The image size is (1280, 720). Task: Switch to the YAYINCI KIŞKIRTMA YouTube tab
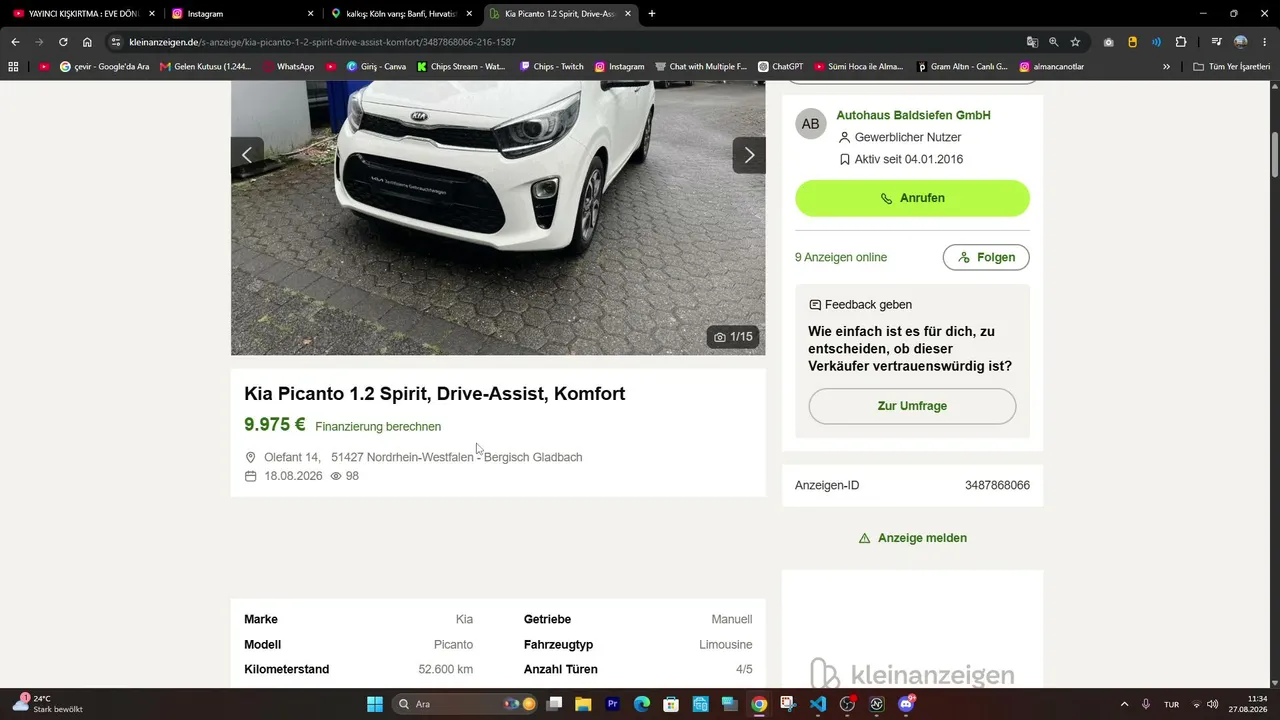82,14
